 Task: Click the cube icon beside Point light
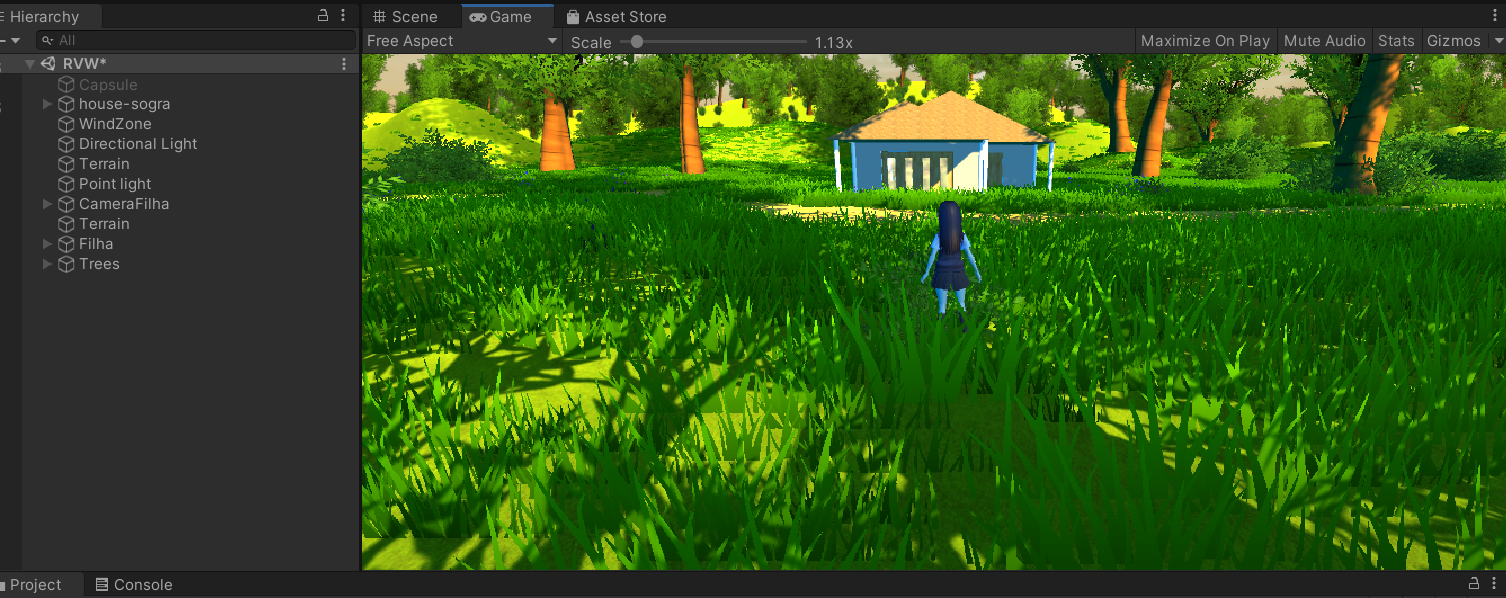click(x=67, y=184)
